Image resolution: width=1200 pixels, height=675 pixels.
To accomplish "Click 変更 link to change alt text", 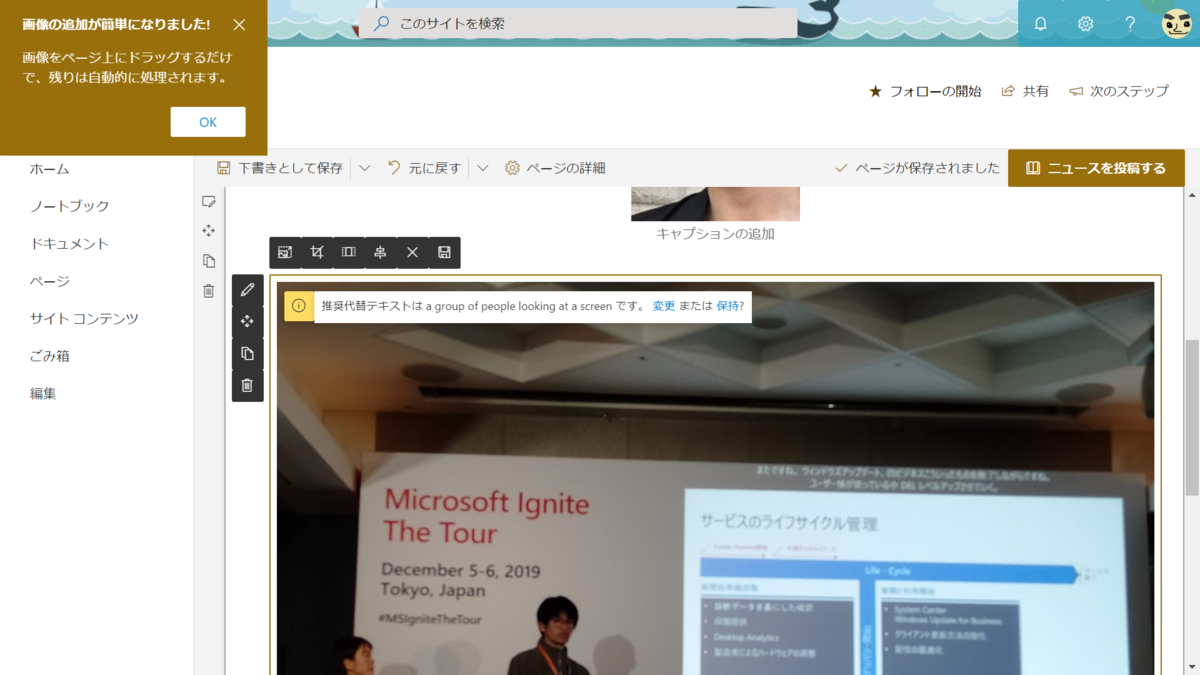I will click(x=664, y=306).
